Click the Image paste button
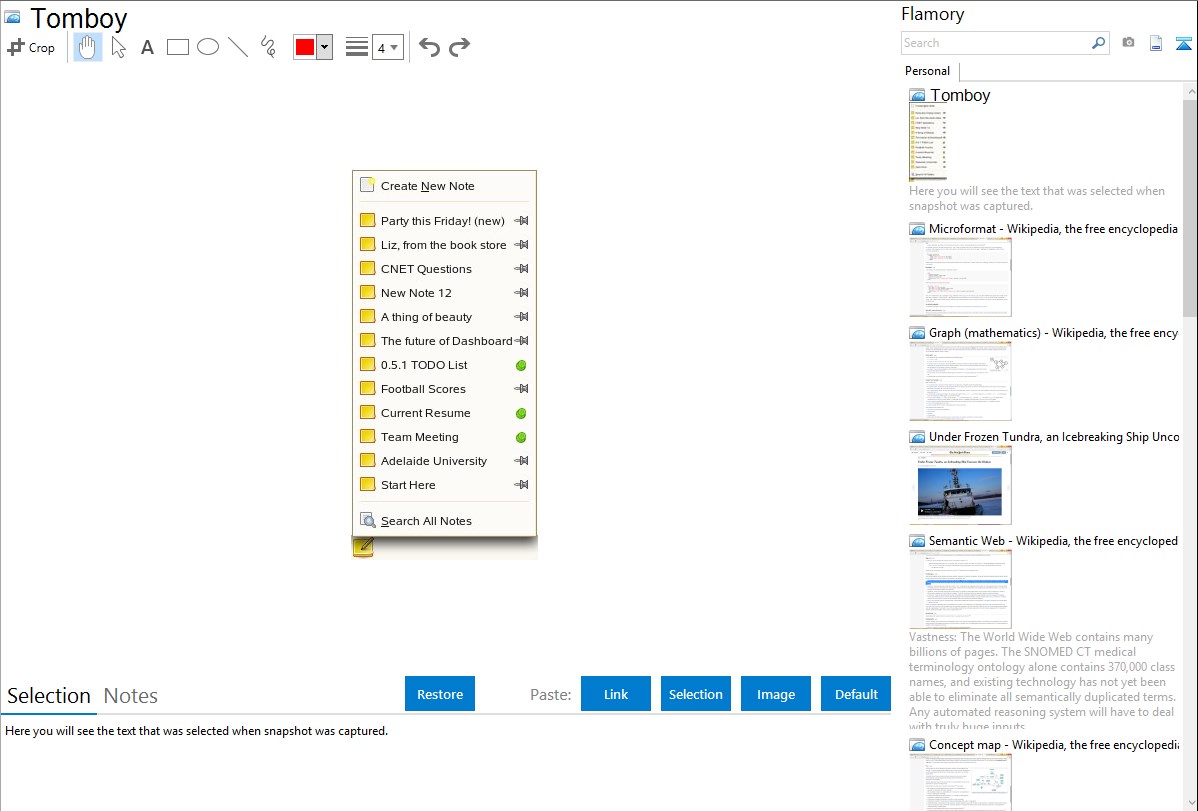 (x=776, y=694)
